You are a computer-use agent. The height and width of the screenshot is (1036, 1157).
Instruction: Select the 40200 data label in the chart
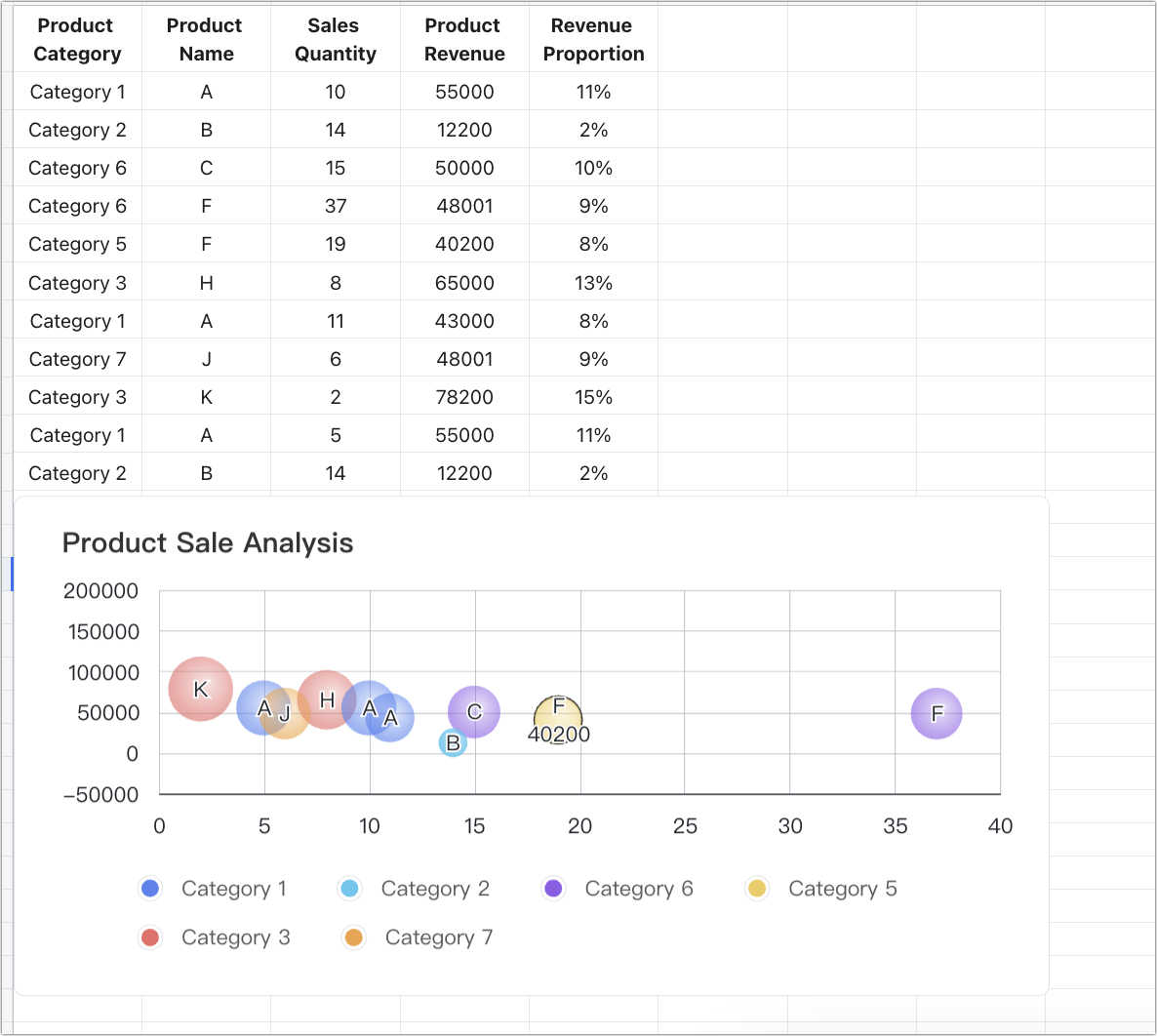pos(559,735)
